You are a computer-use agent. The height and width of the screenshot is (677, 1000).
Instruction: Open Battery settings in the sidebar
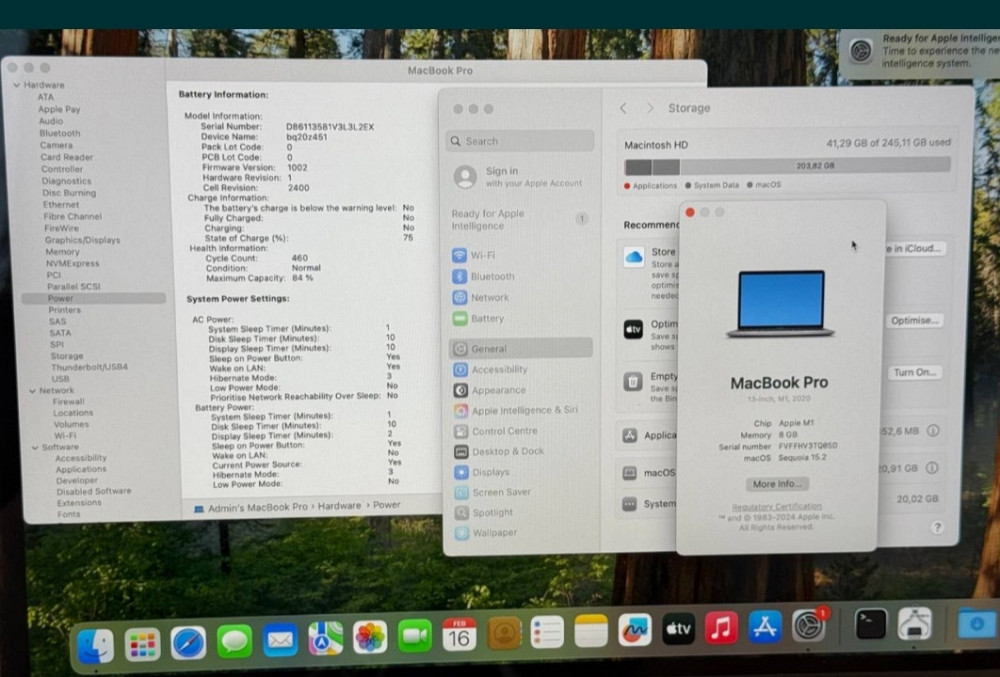(x=486, y=318)
